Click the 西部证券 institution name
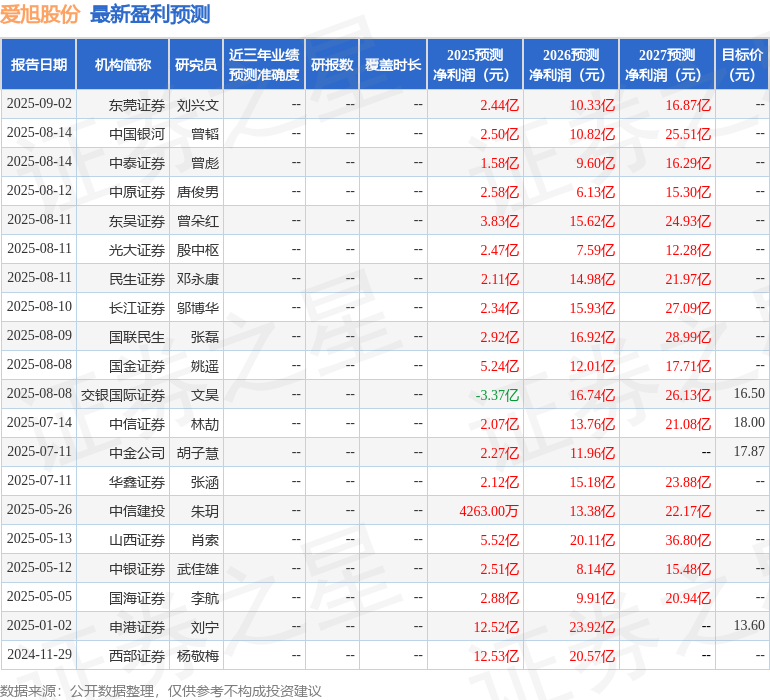 click(x=137, y=656)
